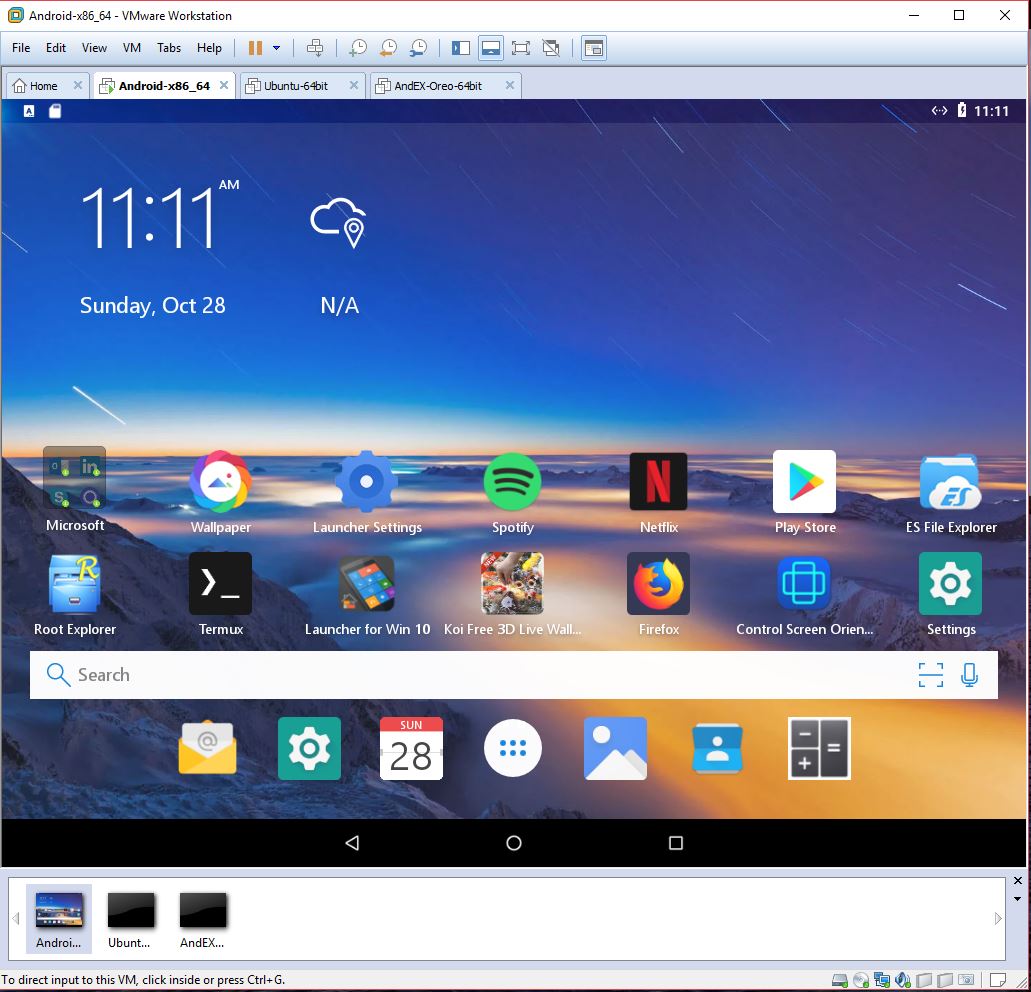Open the app drawer button
1031x992 pixels.
(x=513, y=748)
